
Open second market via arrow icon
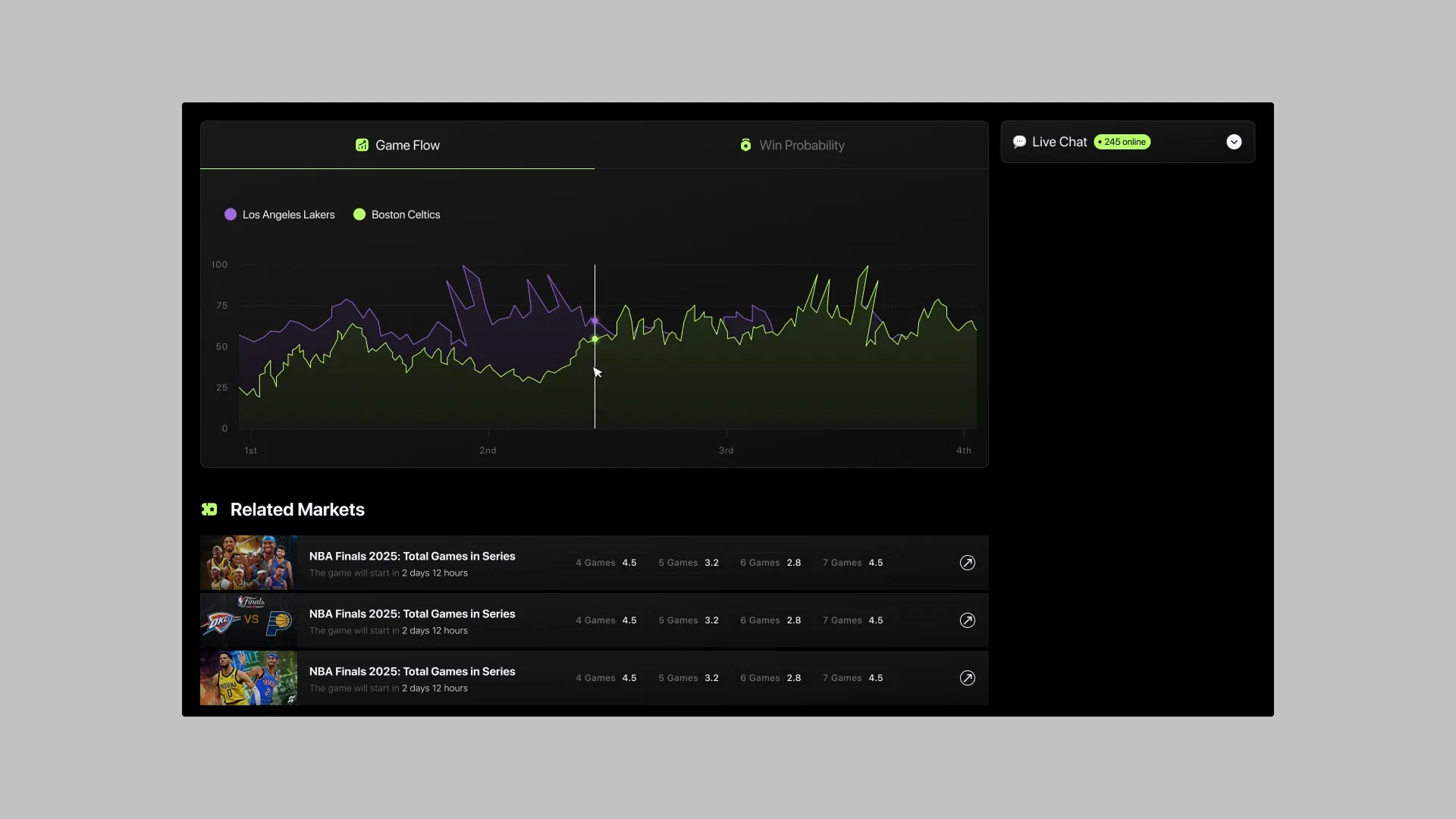(x=967, y=620)
